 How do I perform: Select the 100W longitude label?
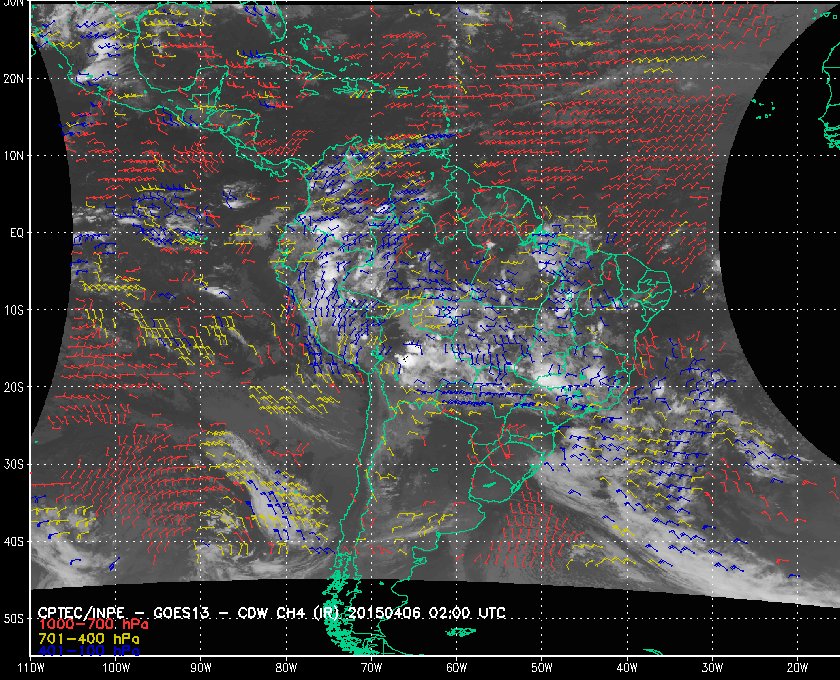point(116,668)
